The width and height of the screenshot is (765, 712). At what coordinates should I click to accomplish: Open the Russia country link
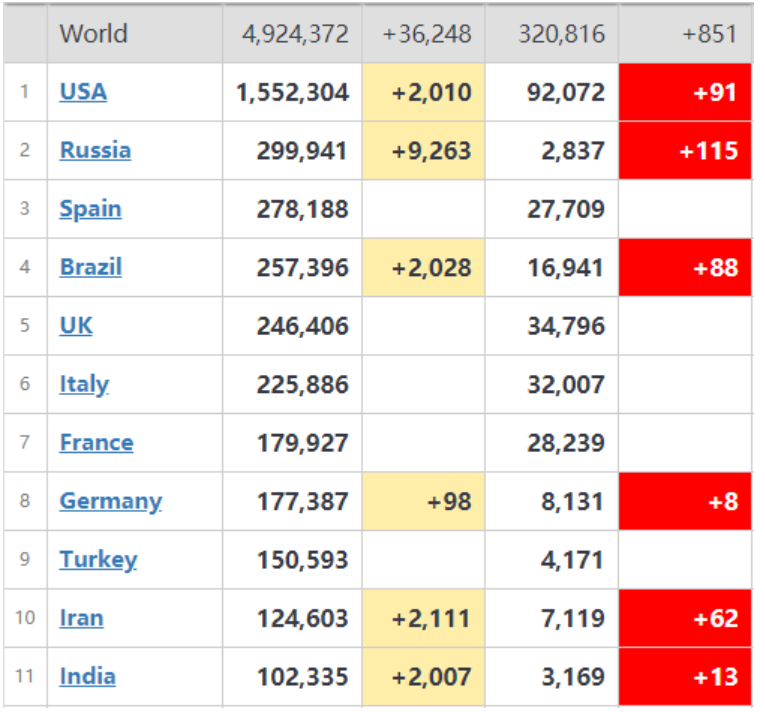(95, 150)
